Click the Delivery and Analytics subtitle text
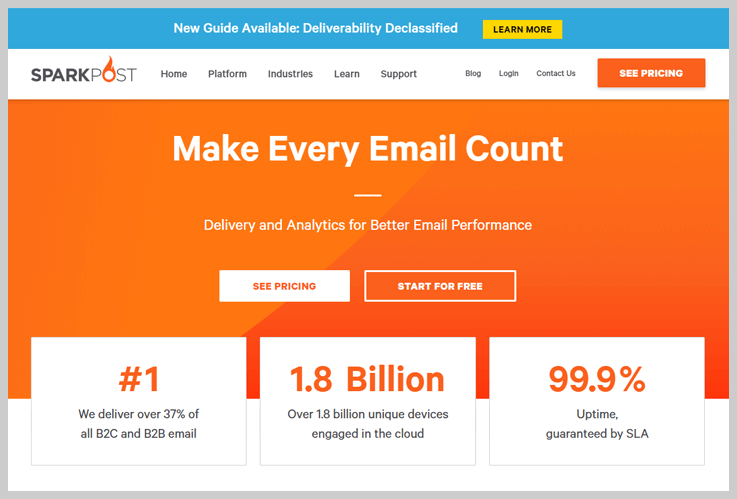This screenshot has height=499, width=737. 368,225
